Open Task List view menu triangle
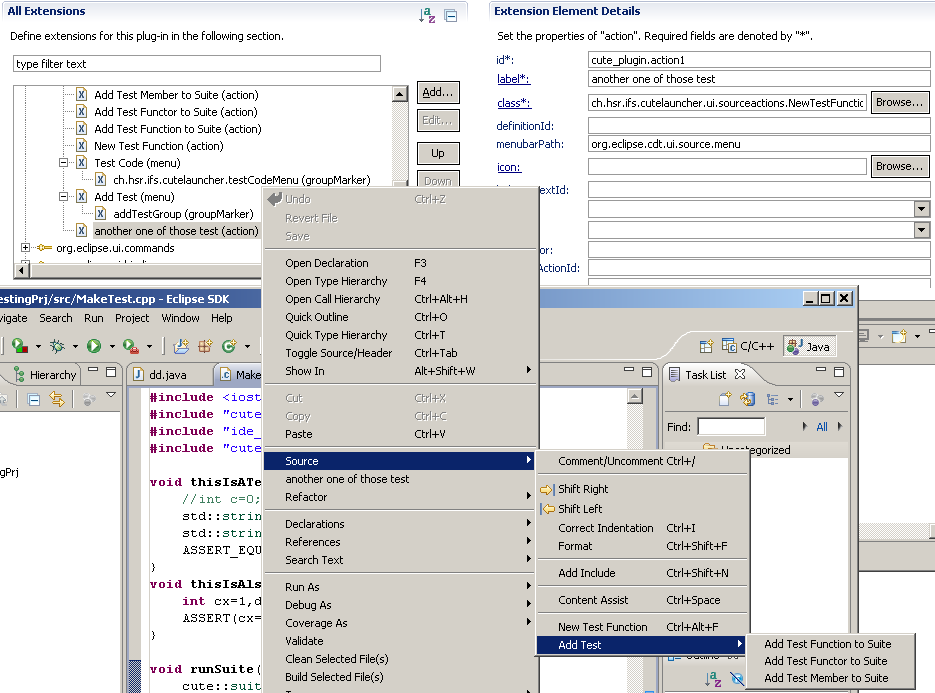 [x=839, y=395]
